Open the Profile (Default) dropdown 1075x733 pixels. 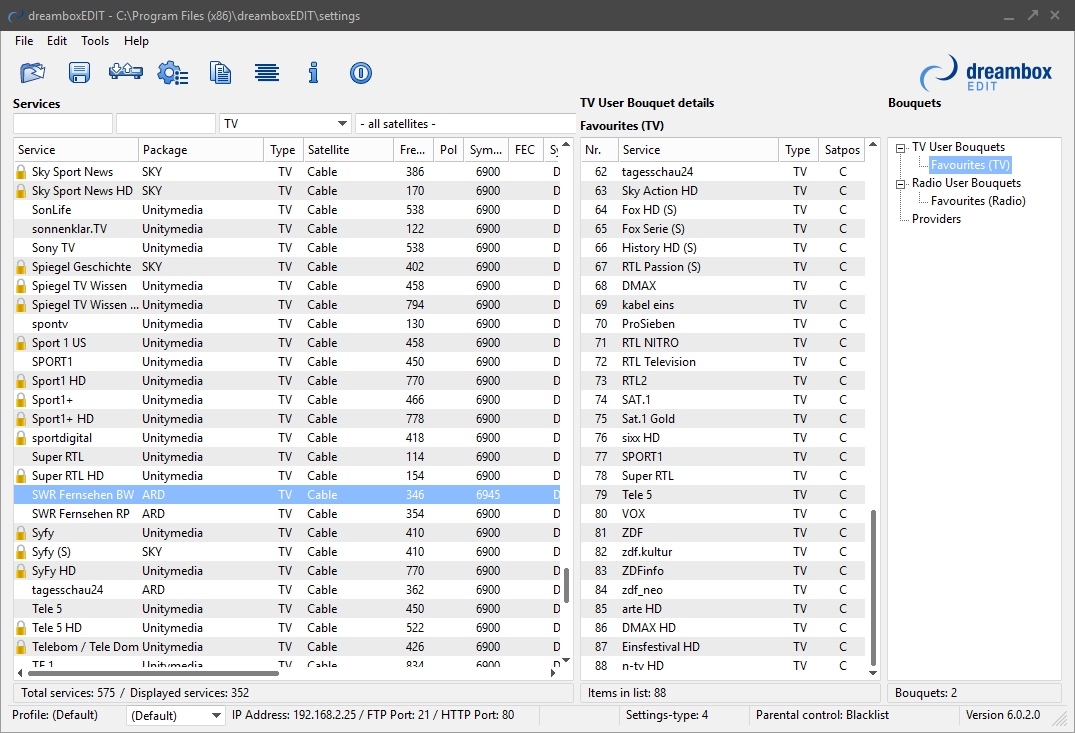point(176,715)
